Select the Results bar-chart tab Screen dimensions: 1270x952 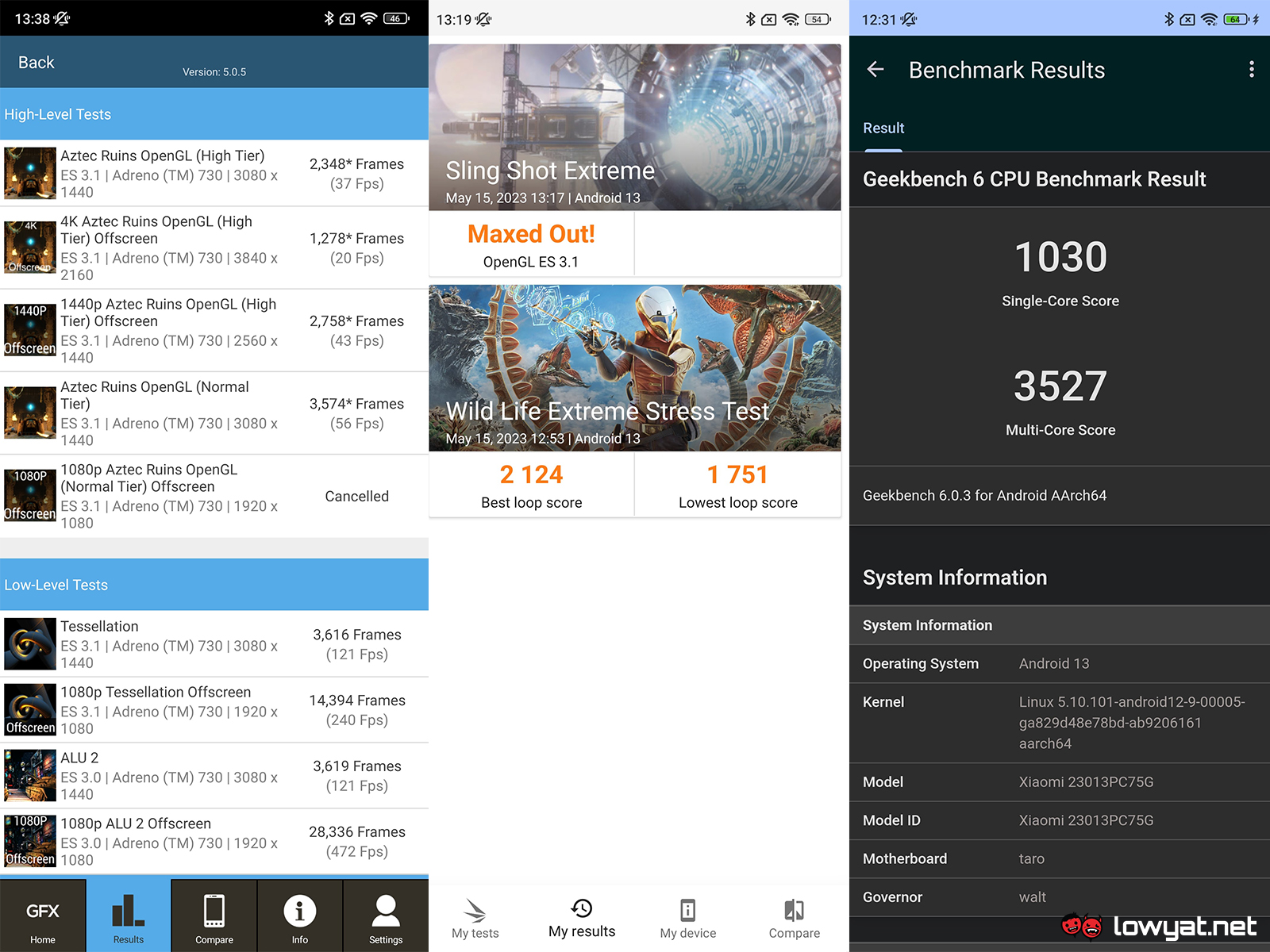pyautogui.click(x=129, y=916)
